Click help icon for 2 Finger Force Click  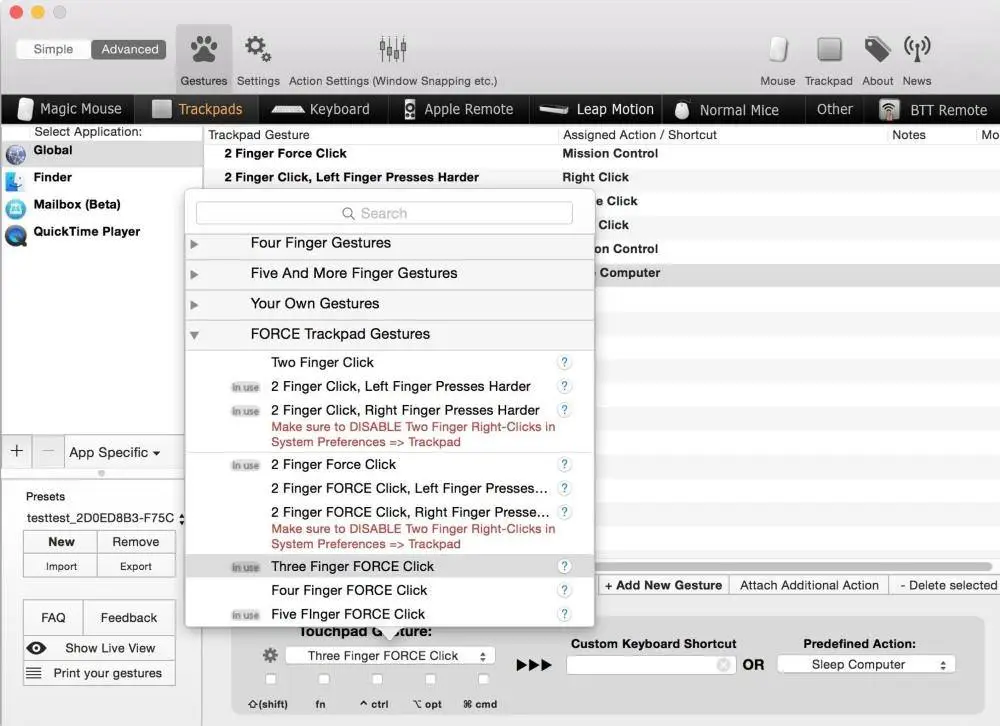click(564, 464)
